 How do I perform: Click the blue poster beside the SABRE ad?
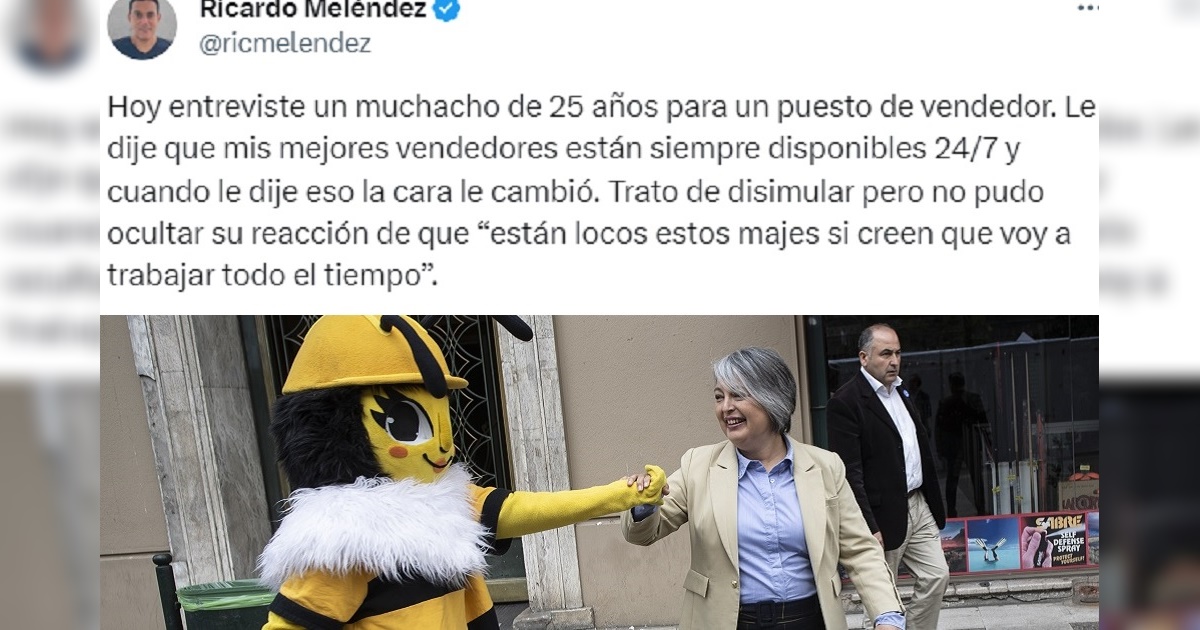pos(993,545)
